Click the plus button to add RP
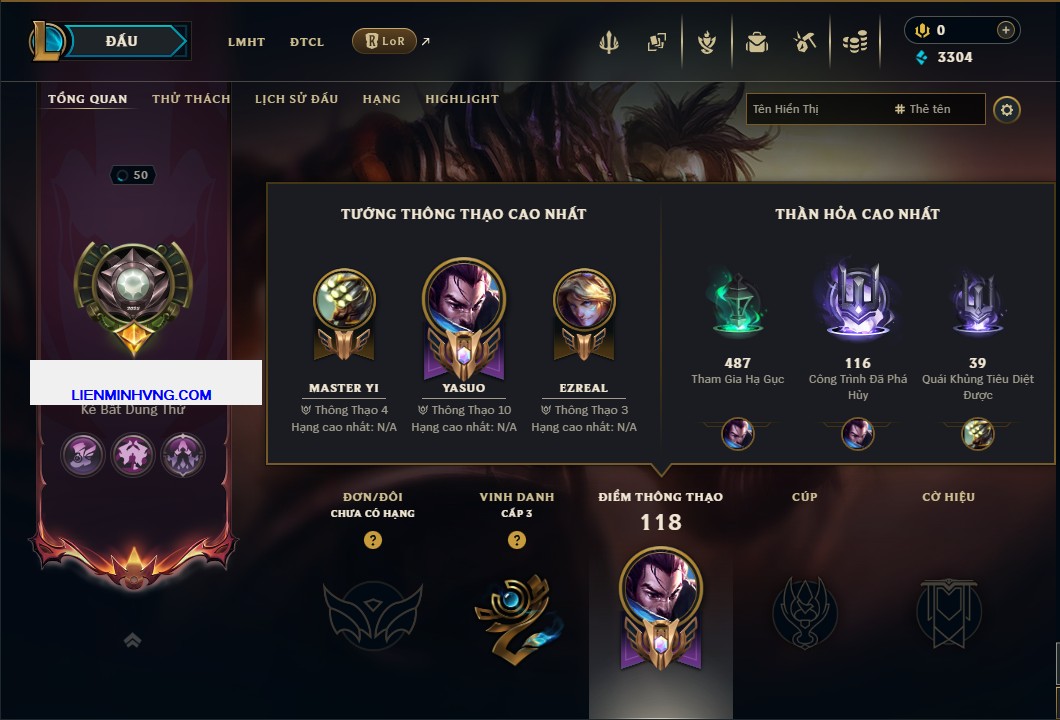 click(x=1005, y=30)
